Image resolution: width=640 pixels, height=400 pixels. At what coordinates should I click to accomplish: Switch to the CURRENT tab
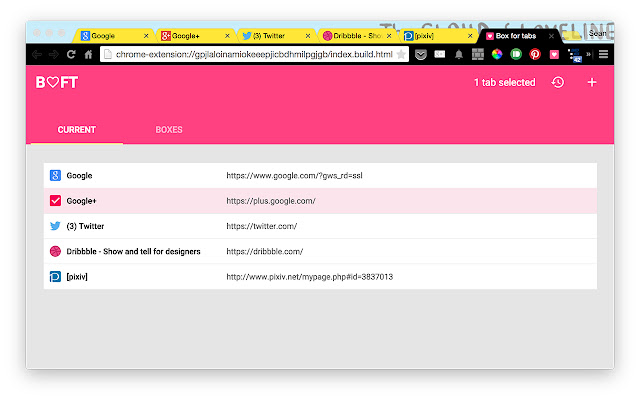(77, 130)
